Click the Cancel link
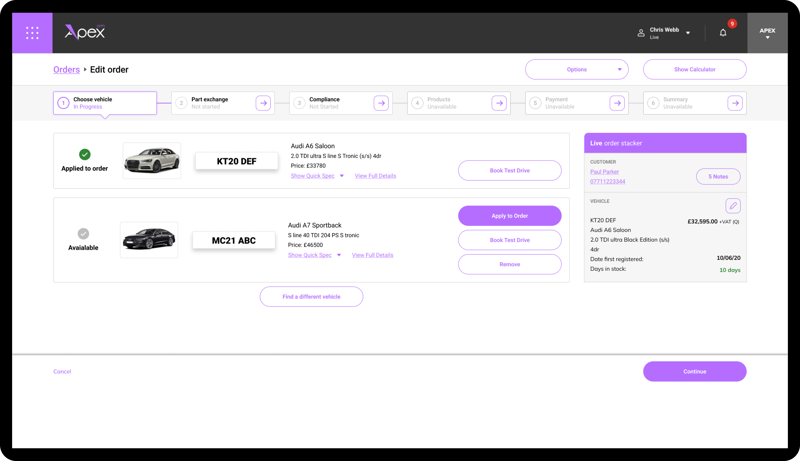This screenshot has width=800, height=461. [x=62, y=371]
